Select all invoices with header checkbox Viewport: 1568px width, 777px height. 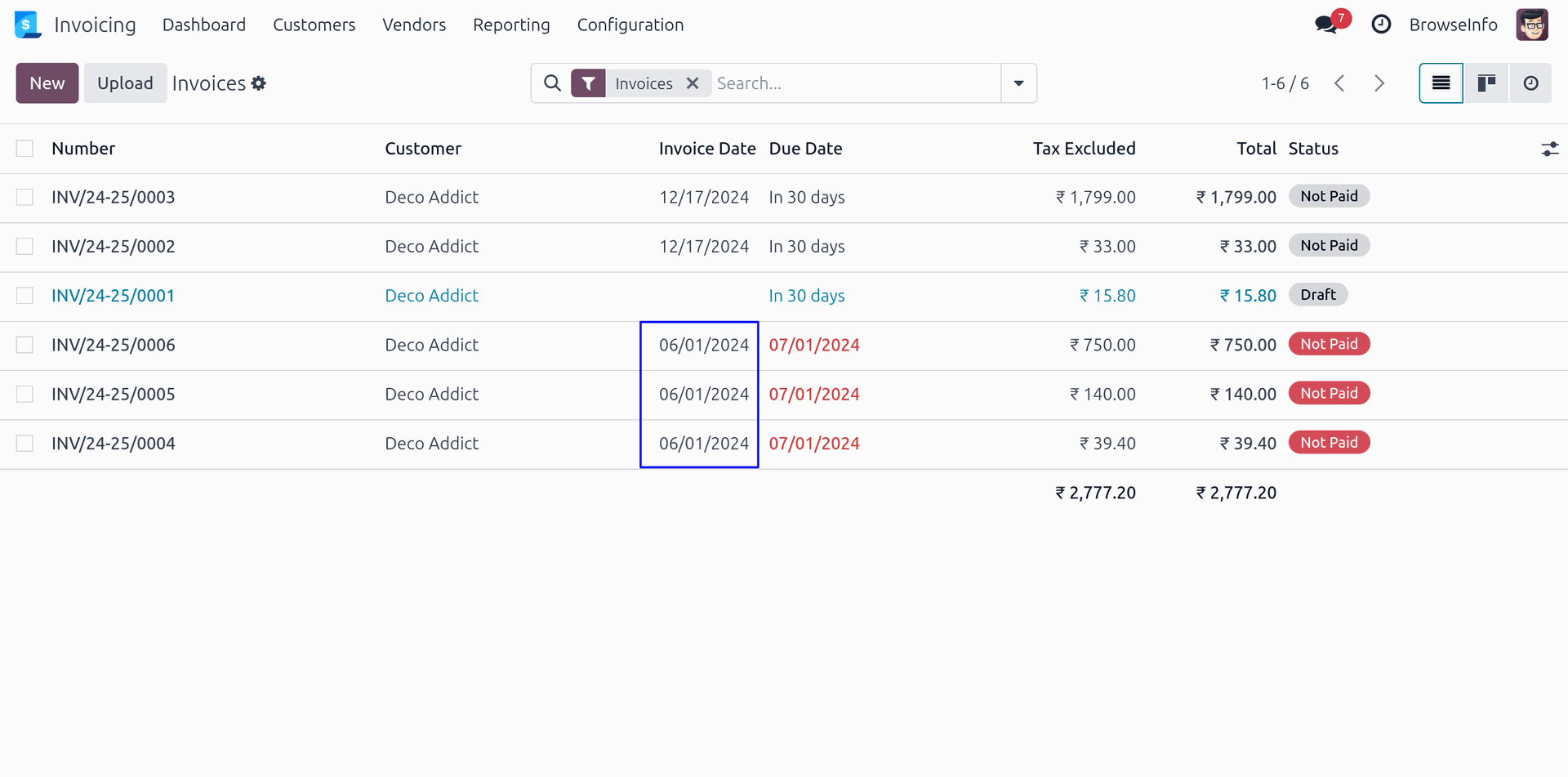point(24,149)
